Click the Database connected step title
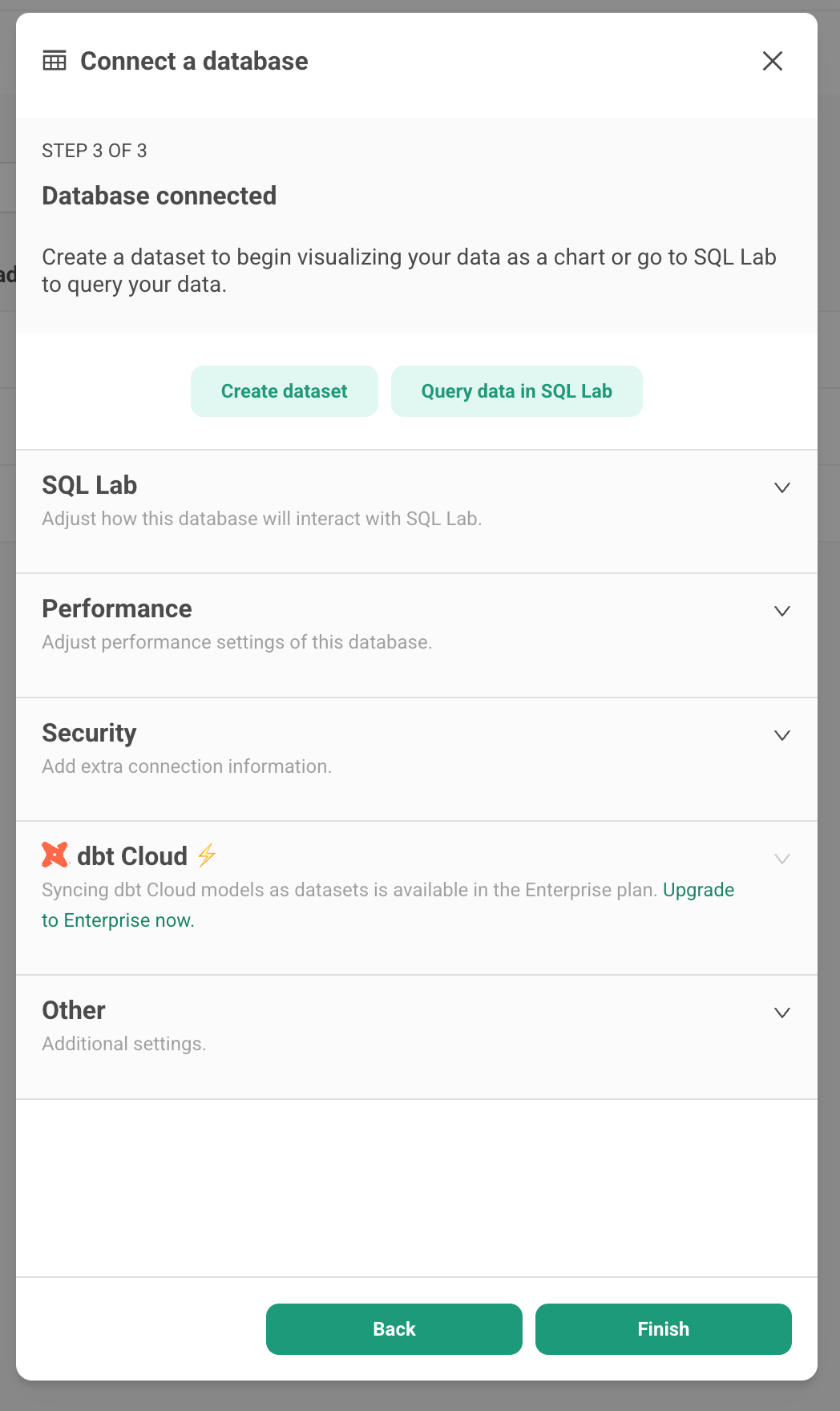This screenshot has height=1411, width=840. [160, 196]
